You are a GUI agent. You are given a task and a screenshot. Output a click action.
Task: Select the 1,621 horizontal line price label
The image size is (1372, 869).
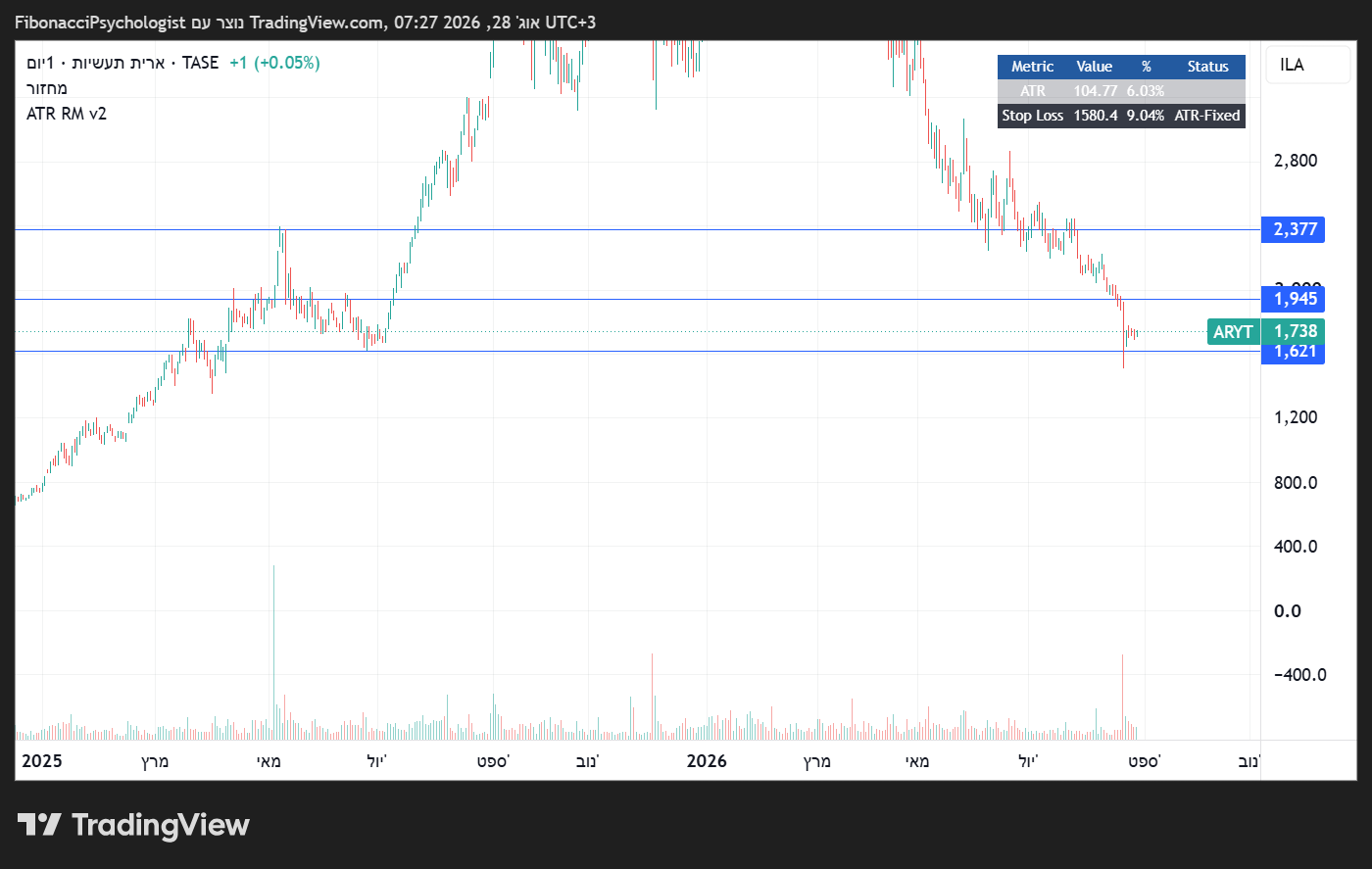click(1295, 352)
